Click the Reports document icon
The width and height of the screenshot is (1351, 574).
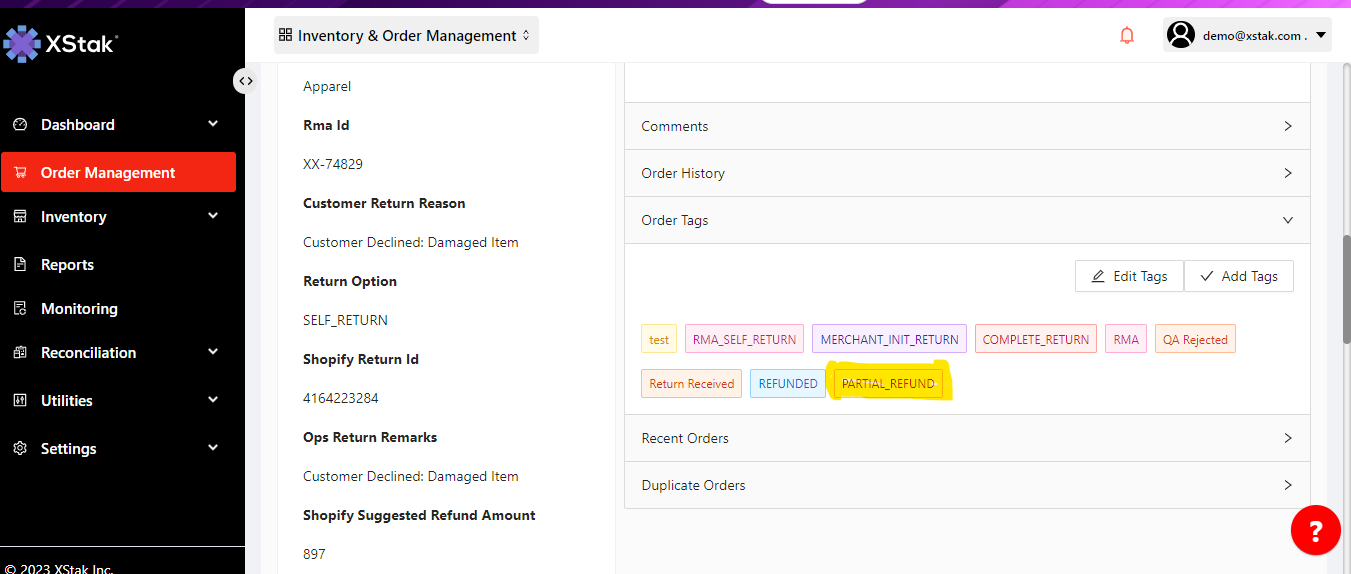[x=20, y=265]
